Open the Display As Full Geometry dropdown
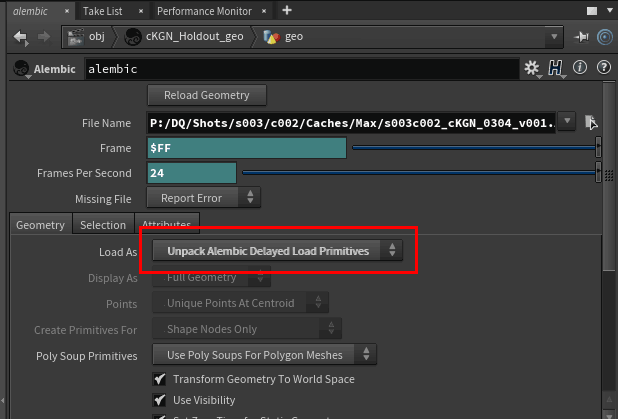The image size is (618, 419). click(211, 277)
